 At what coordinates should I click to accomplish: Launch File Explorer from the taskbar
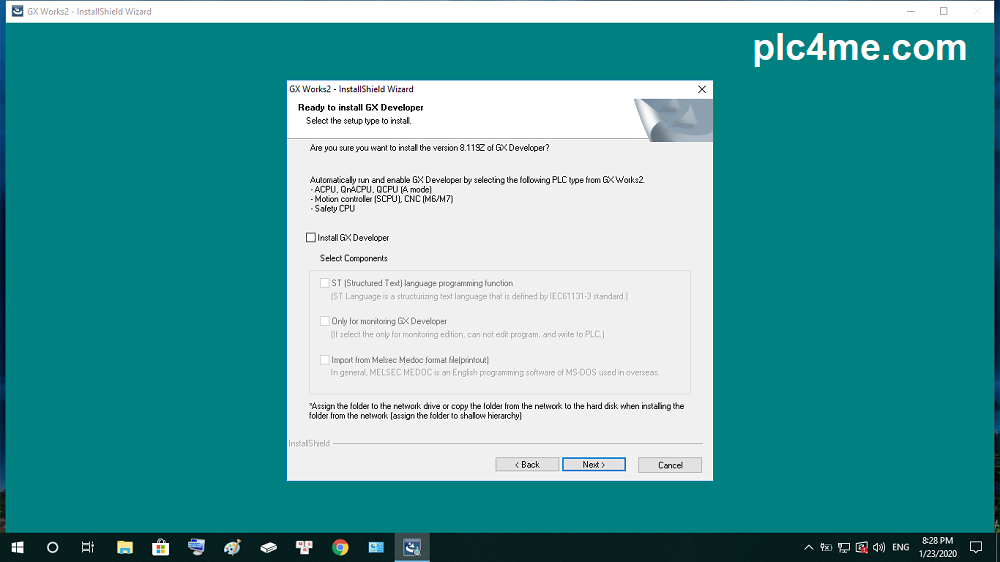pos(125,547)
